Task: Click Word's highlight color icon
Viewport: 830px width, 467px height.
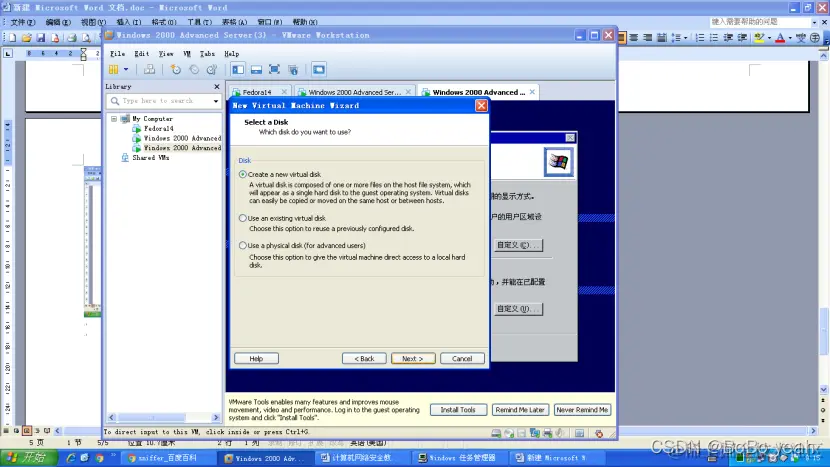Action: click(x=760, y=38)
